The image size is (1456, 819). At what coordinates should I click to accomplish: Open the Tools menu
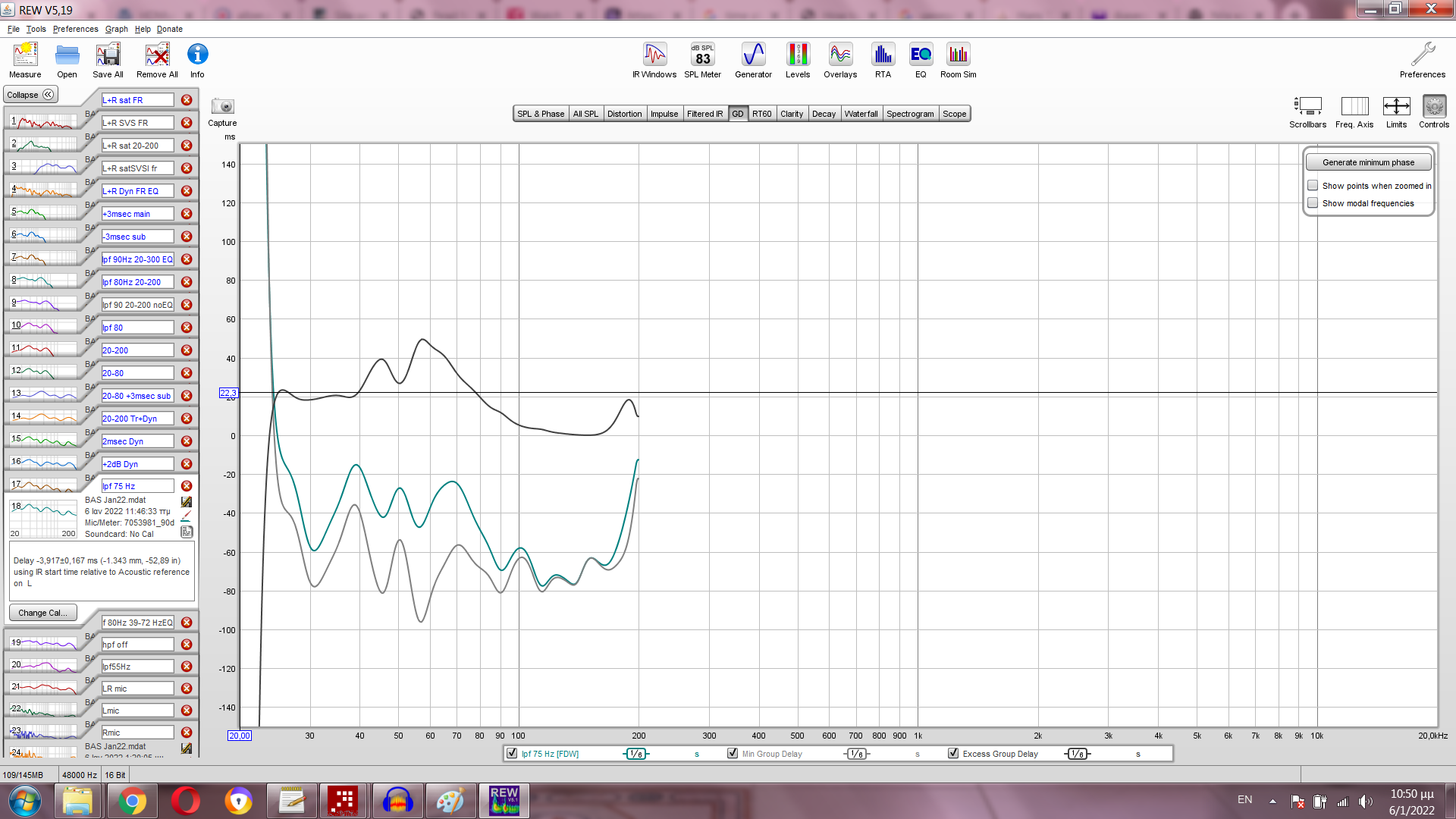tap(36, 29)
